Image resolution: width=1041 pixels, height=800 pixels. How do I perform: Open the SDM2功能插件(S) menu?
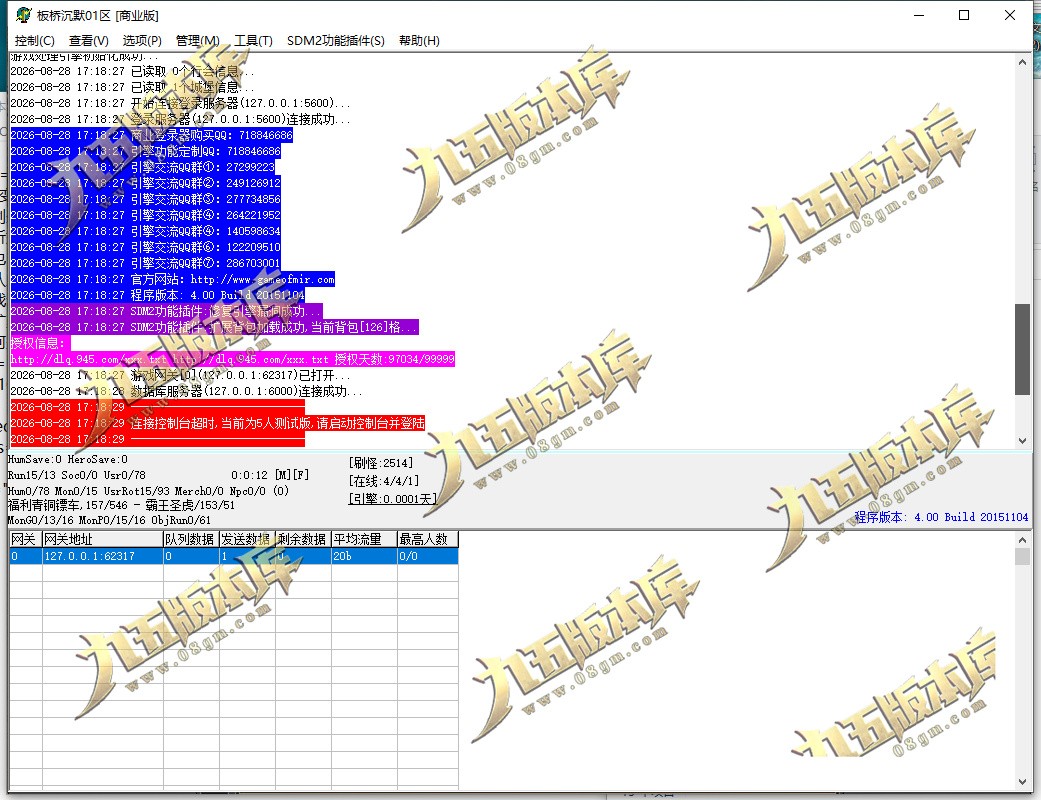(x=335, y=40)
